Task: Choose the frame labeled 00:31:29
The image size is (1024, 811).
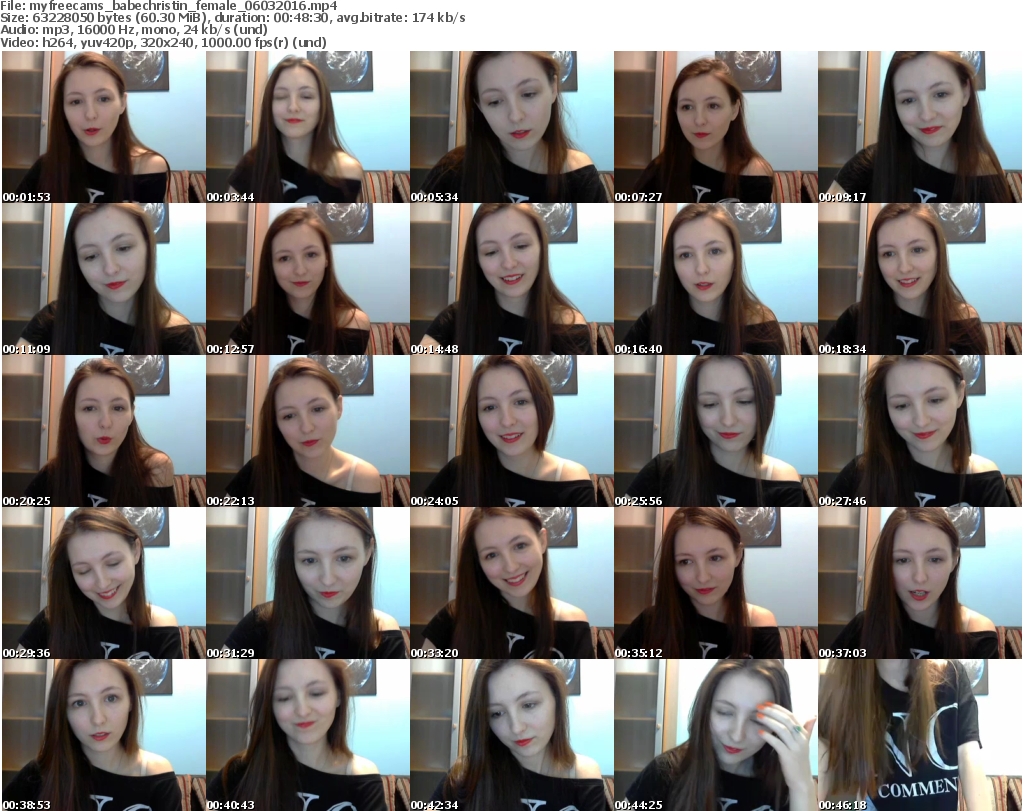Action: 308,583
